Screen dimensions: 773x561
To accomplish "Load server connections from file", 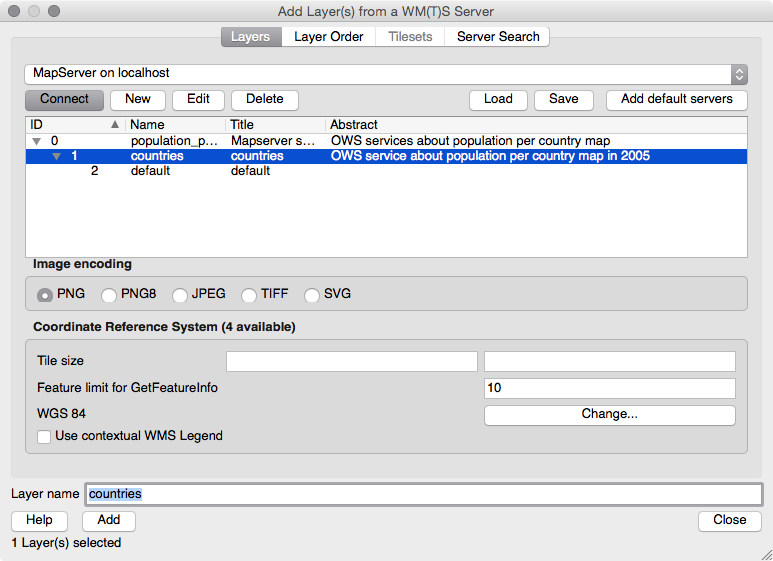I will pos(498,99).
